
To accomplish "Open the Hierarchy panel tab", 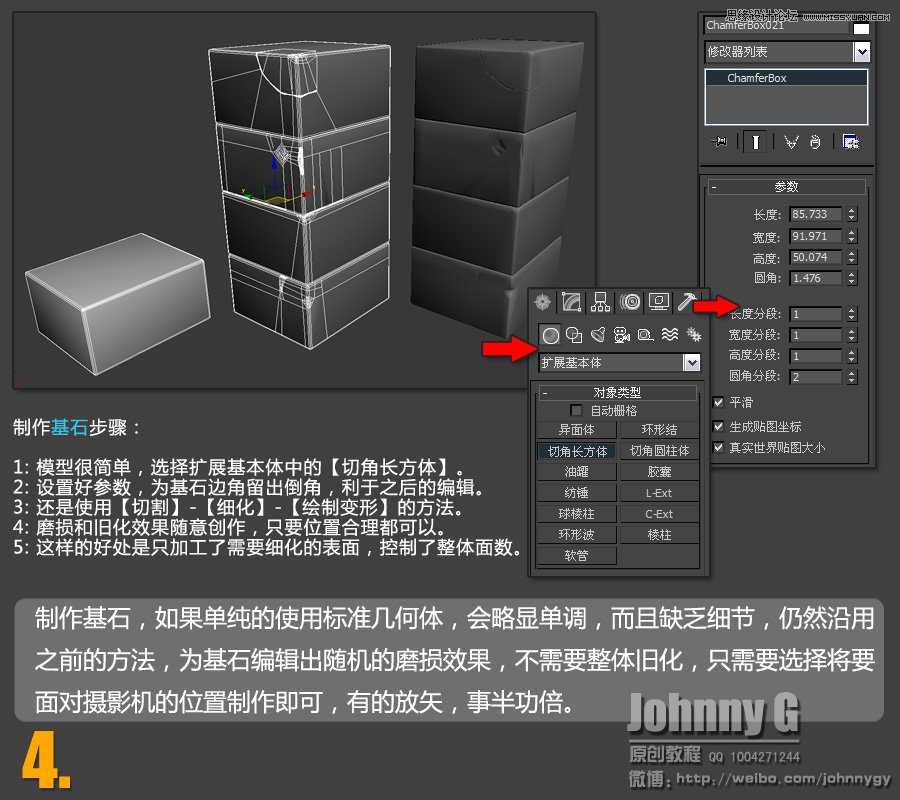I will 600,302.
